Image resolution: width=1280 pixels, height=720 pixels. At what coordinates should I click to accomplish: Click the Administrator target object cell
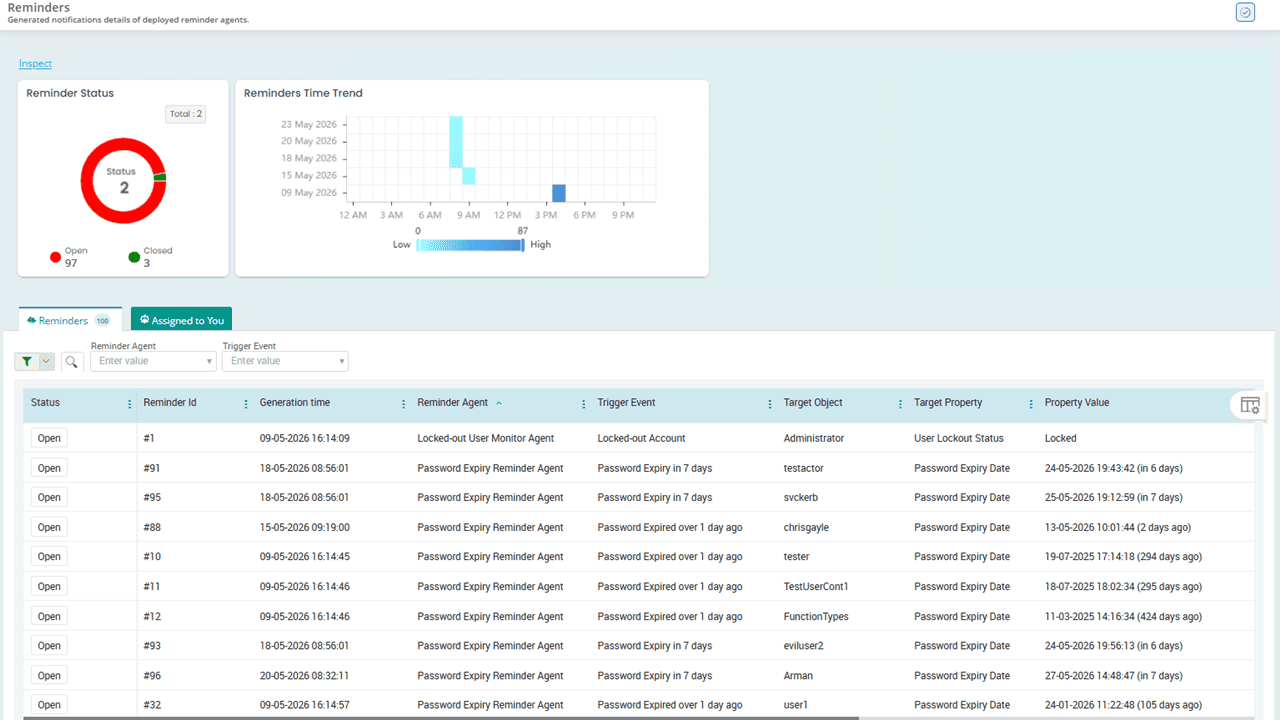point(814,438)
